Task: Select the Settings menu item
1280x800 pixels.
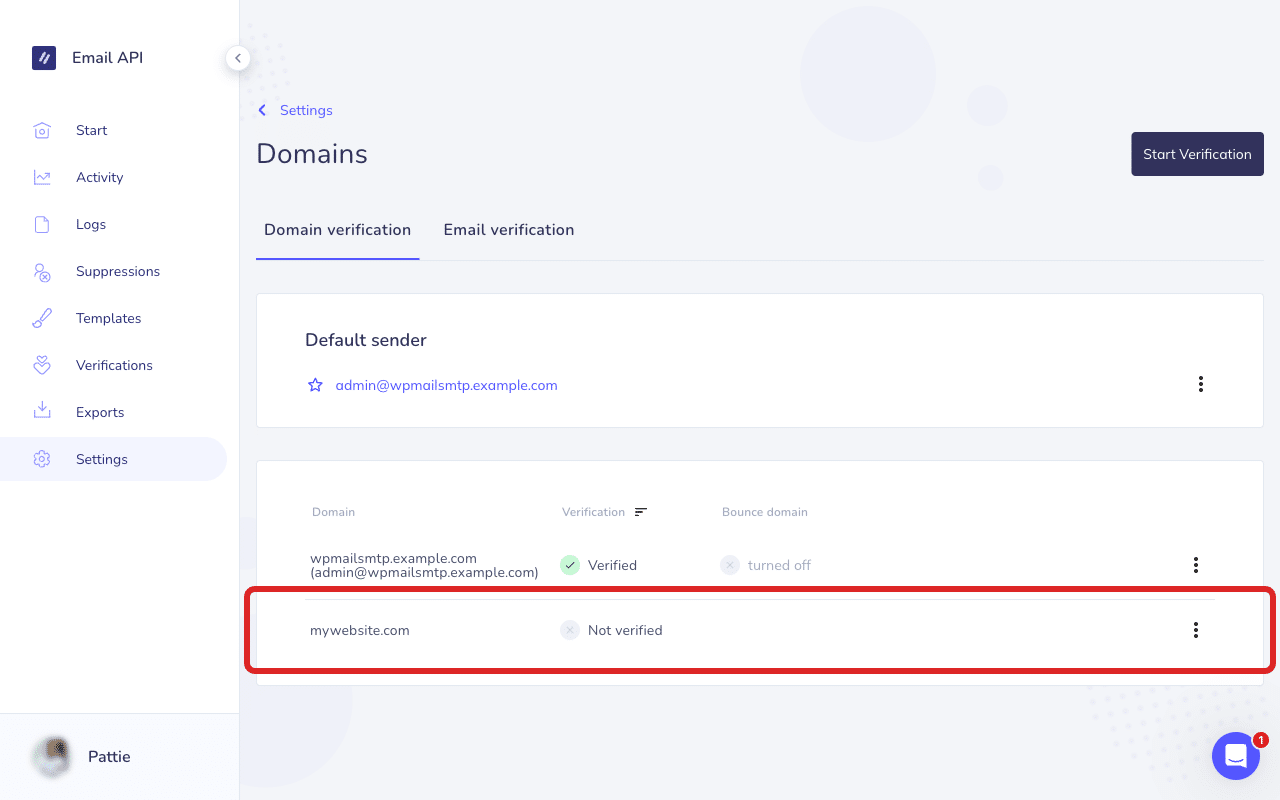Action: tap(113, 459)
